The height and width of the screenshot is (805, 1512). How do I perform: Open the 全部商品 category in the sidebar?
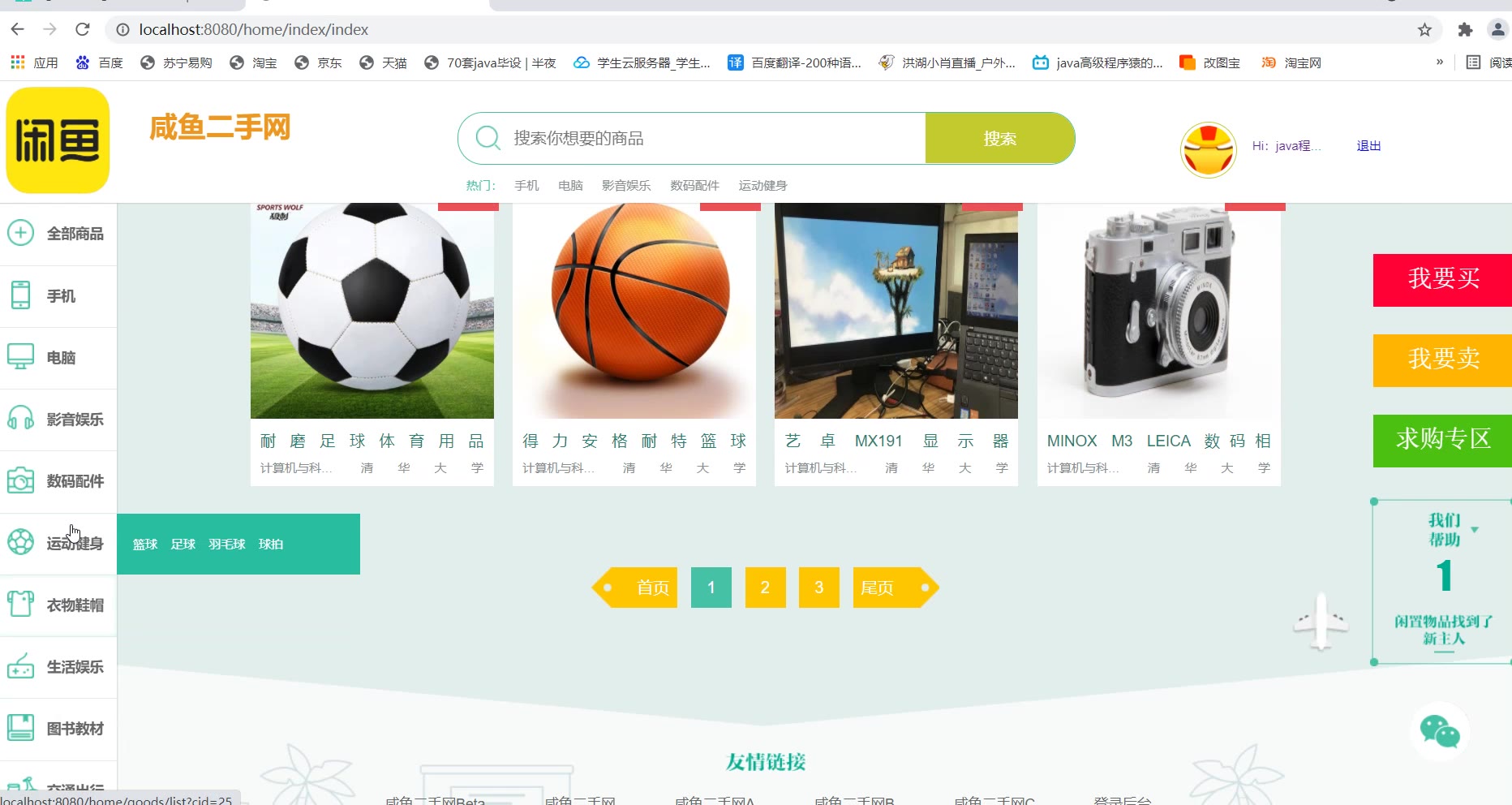pyautogui.click(x=58, y=234)
